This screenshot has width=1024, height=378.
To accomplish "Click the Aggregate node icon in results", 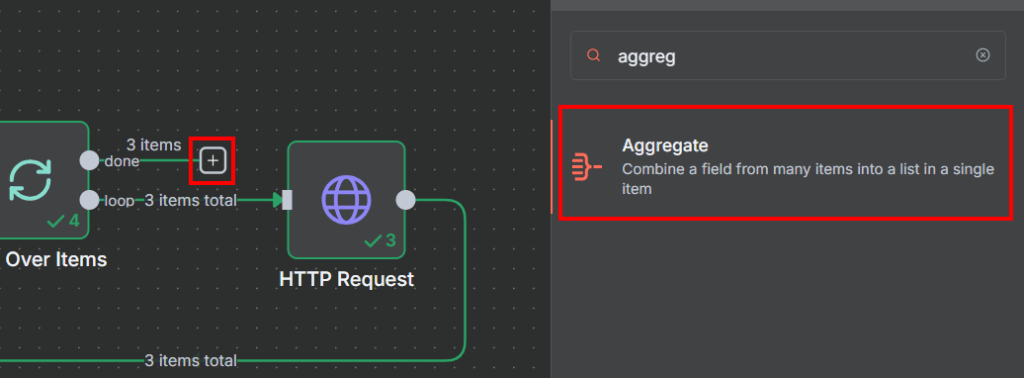I will [586, 166].
